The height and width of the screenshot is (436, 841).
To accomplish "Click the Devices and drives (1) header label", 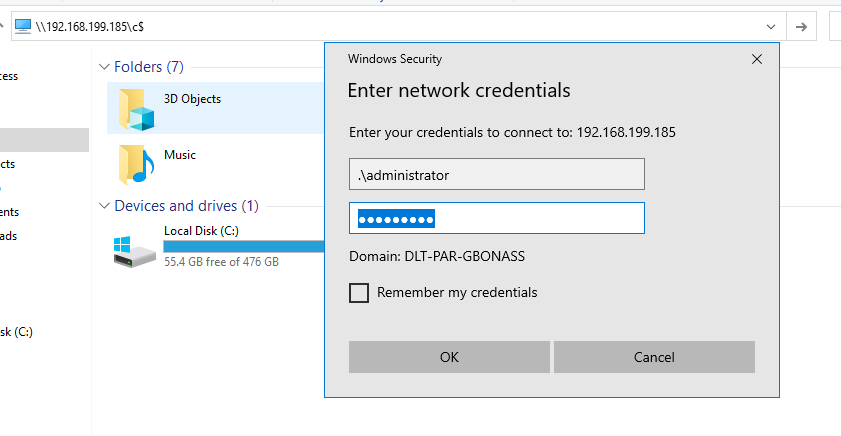I will point(187,206).
